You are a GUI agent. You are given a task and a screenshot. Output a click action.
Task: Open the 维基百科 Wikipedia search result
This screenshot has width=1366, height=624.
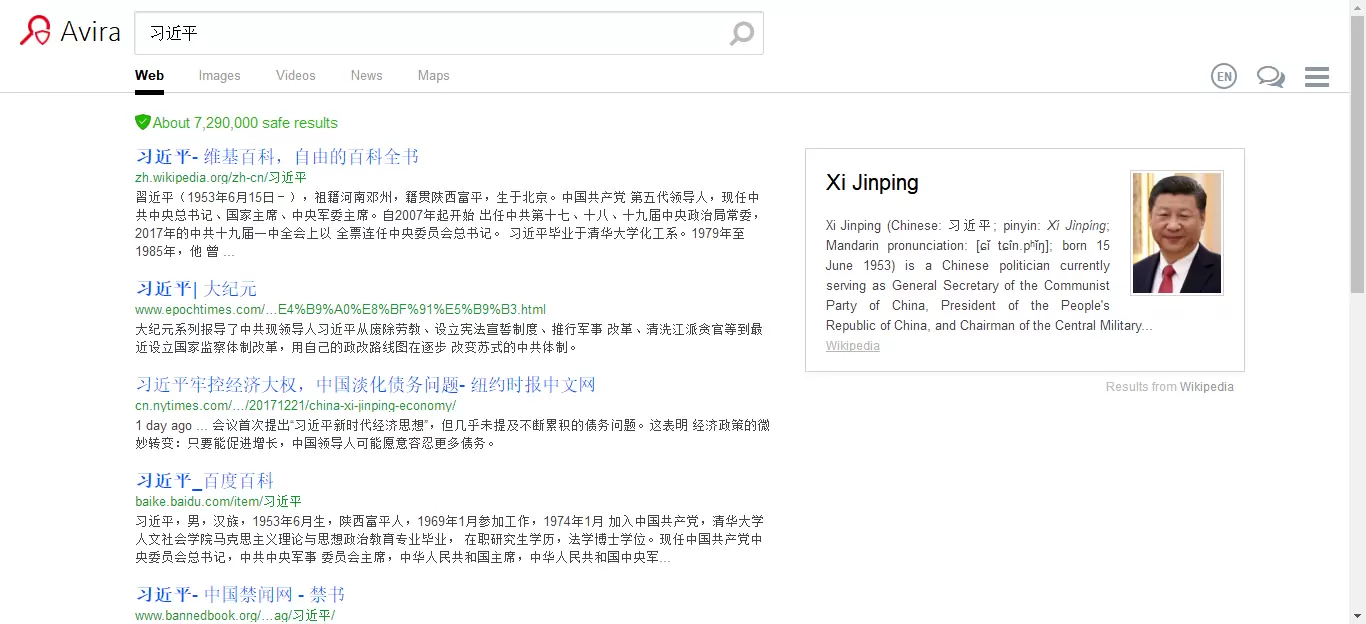[277, 157]
